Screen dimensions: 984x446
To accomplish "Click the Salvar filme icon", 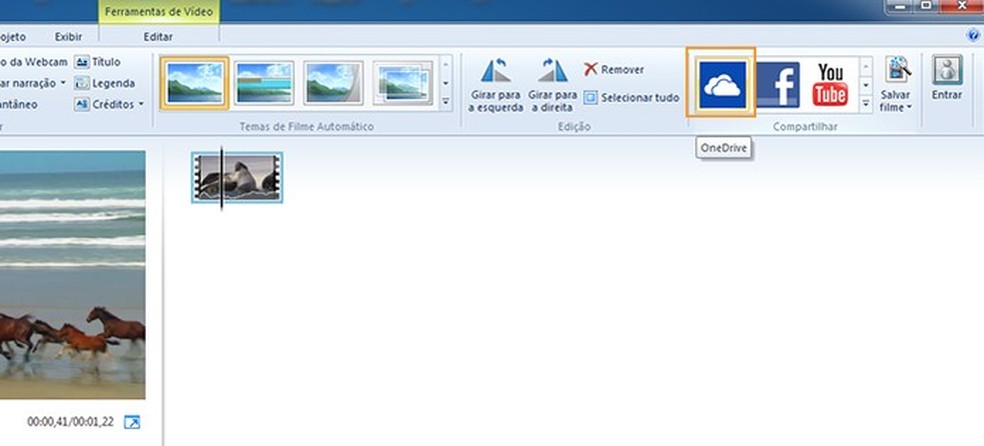I will (898, 70).
